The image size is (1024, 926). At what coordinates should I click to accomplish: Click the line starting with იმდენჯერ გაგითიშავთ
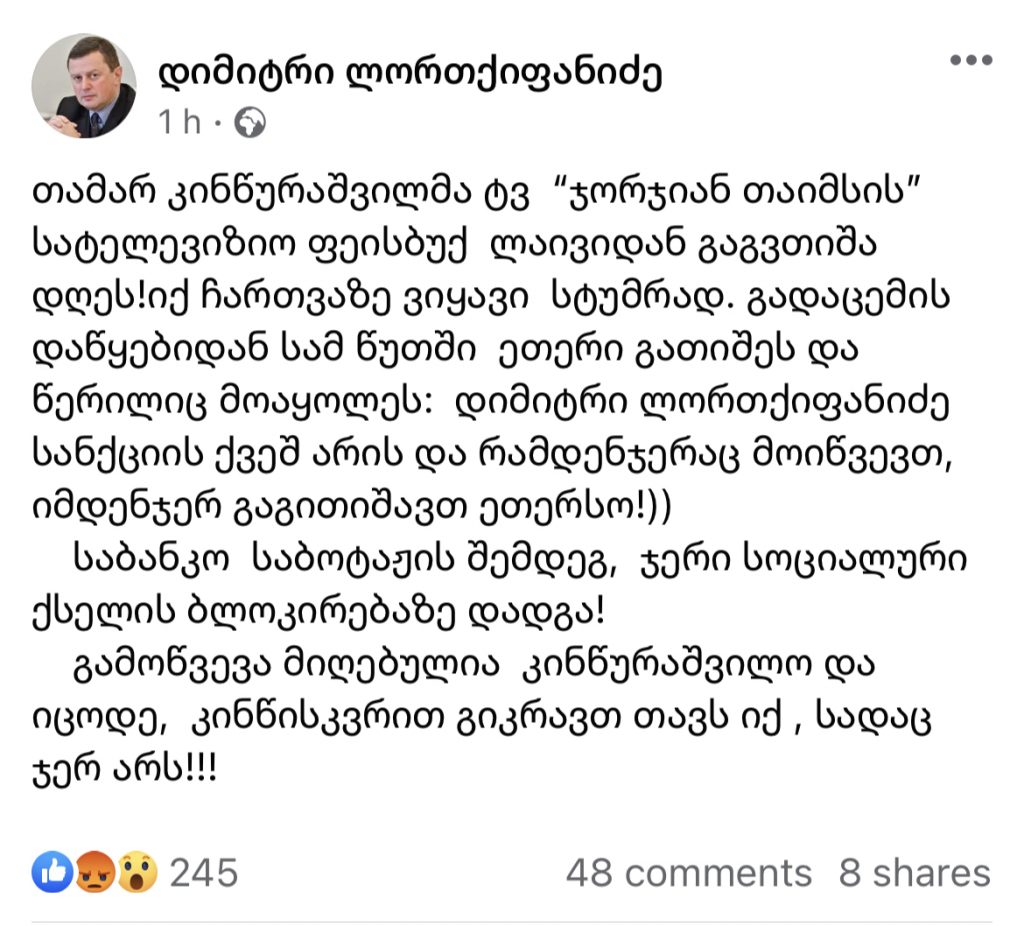[x=351, y=507]
